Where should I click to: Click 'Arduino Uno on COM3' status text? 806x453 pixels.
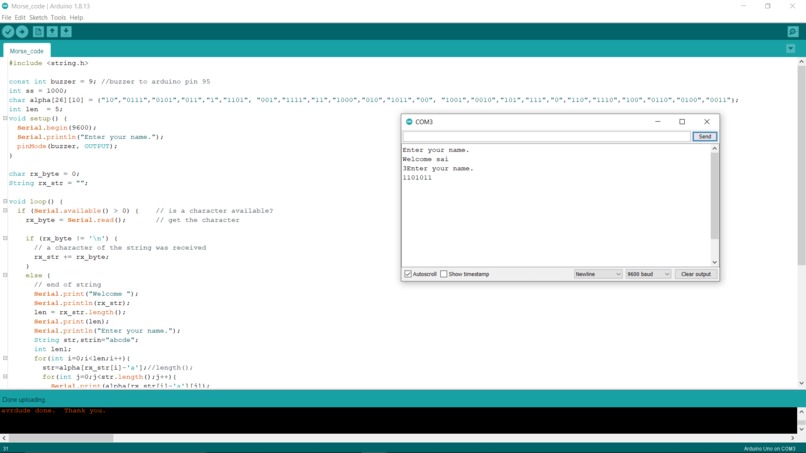coord(769,449)
